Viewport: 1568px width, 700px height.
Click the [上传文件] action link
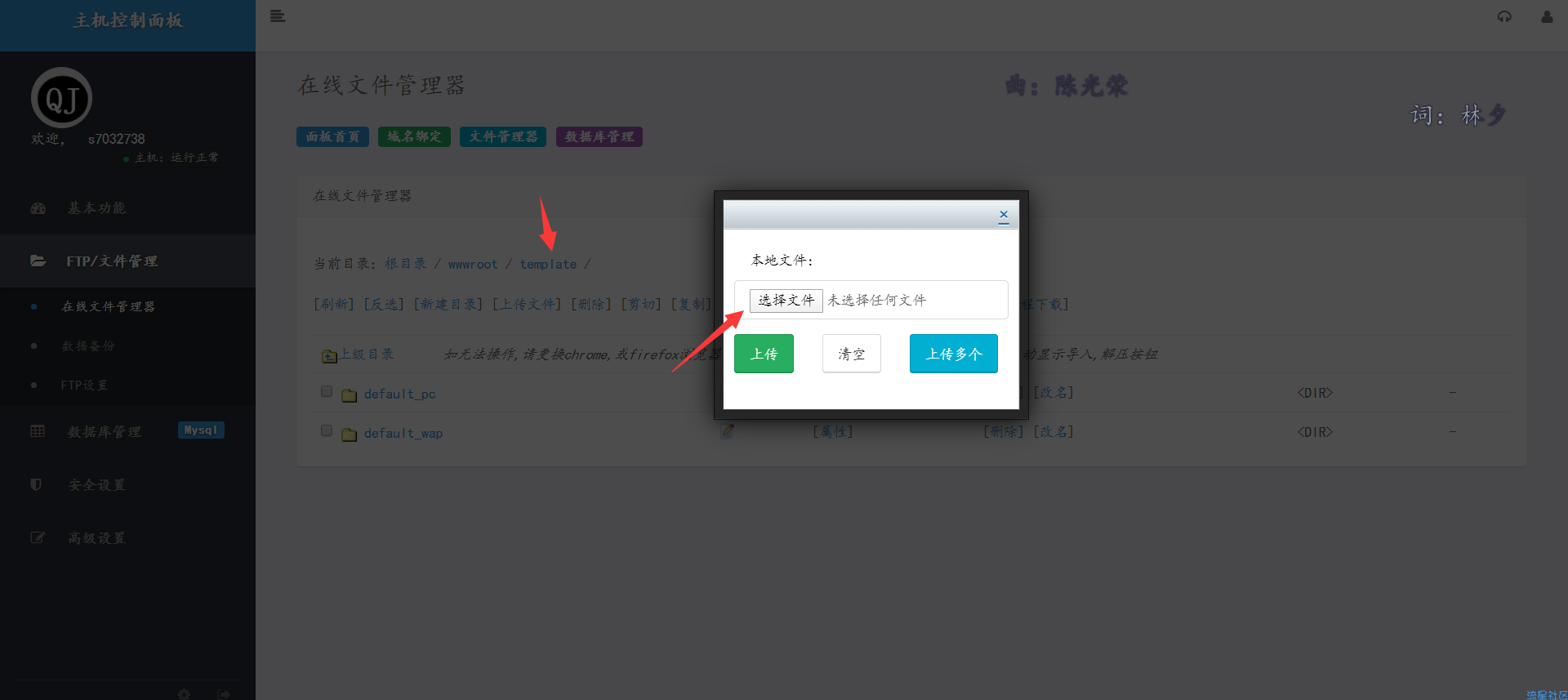tap(528, 304)
